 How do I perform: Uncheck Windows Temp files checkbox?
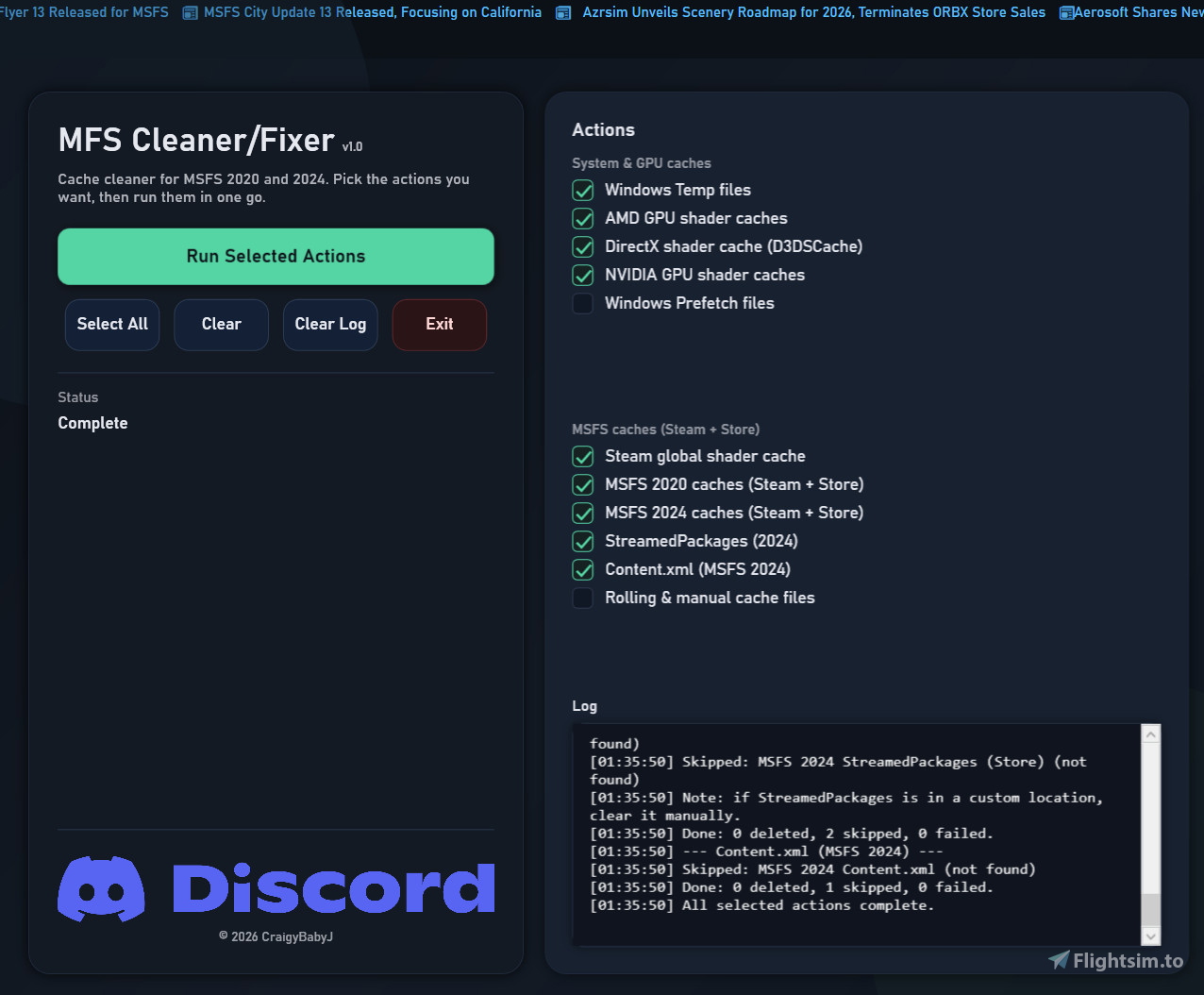tap(583, 191)
